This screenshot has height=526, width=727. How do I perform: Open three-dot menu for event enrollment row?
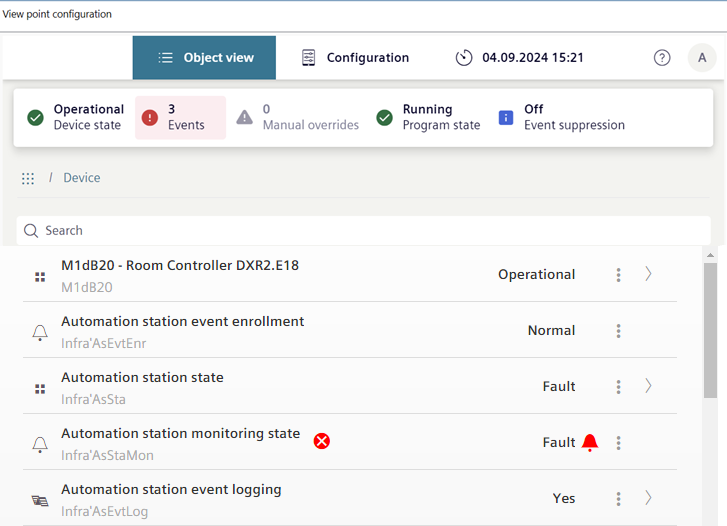pyautogui.click(x=619, y=330)
